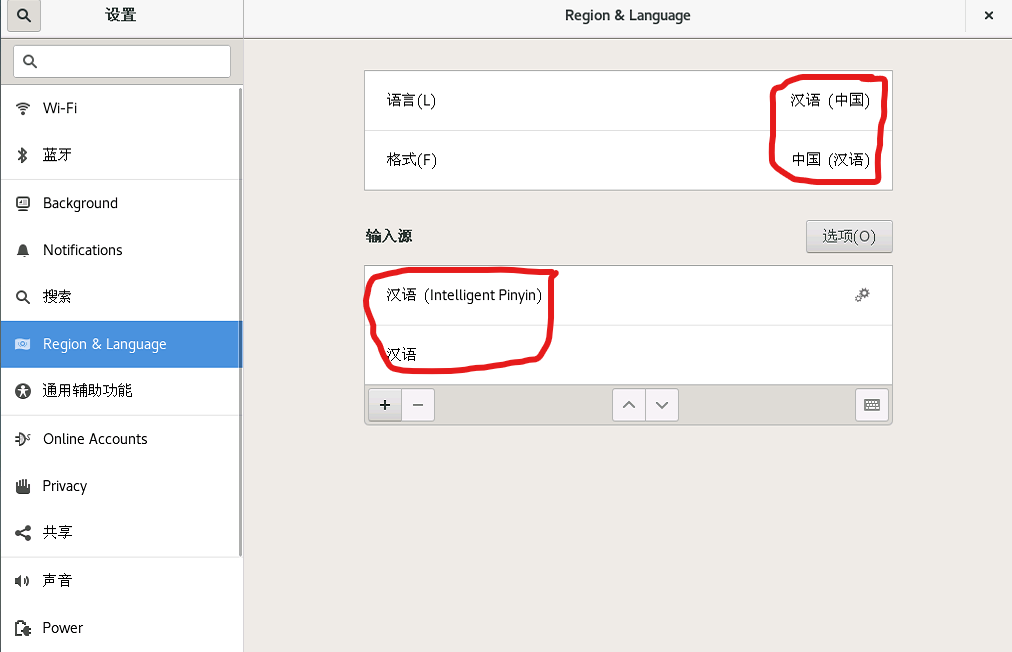Click the Background monitor icon
The height and width of the screenshot is (652, 1012).
pyautogui.click(x=23, y=203)
